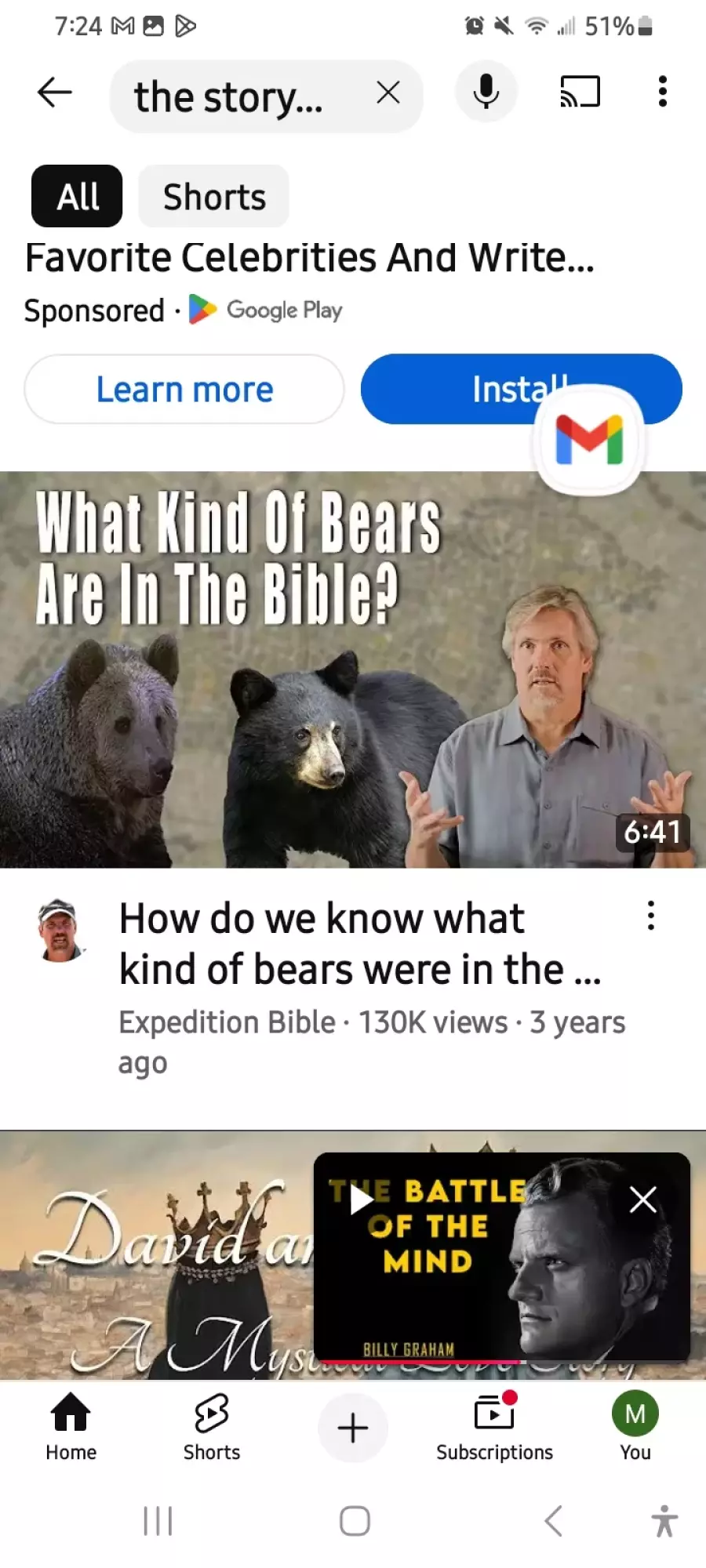Select the All filter chip
This screenshot has width=706, height=1568.
click(77, 196)
